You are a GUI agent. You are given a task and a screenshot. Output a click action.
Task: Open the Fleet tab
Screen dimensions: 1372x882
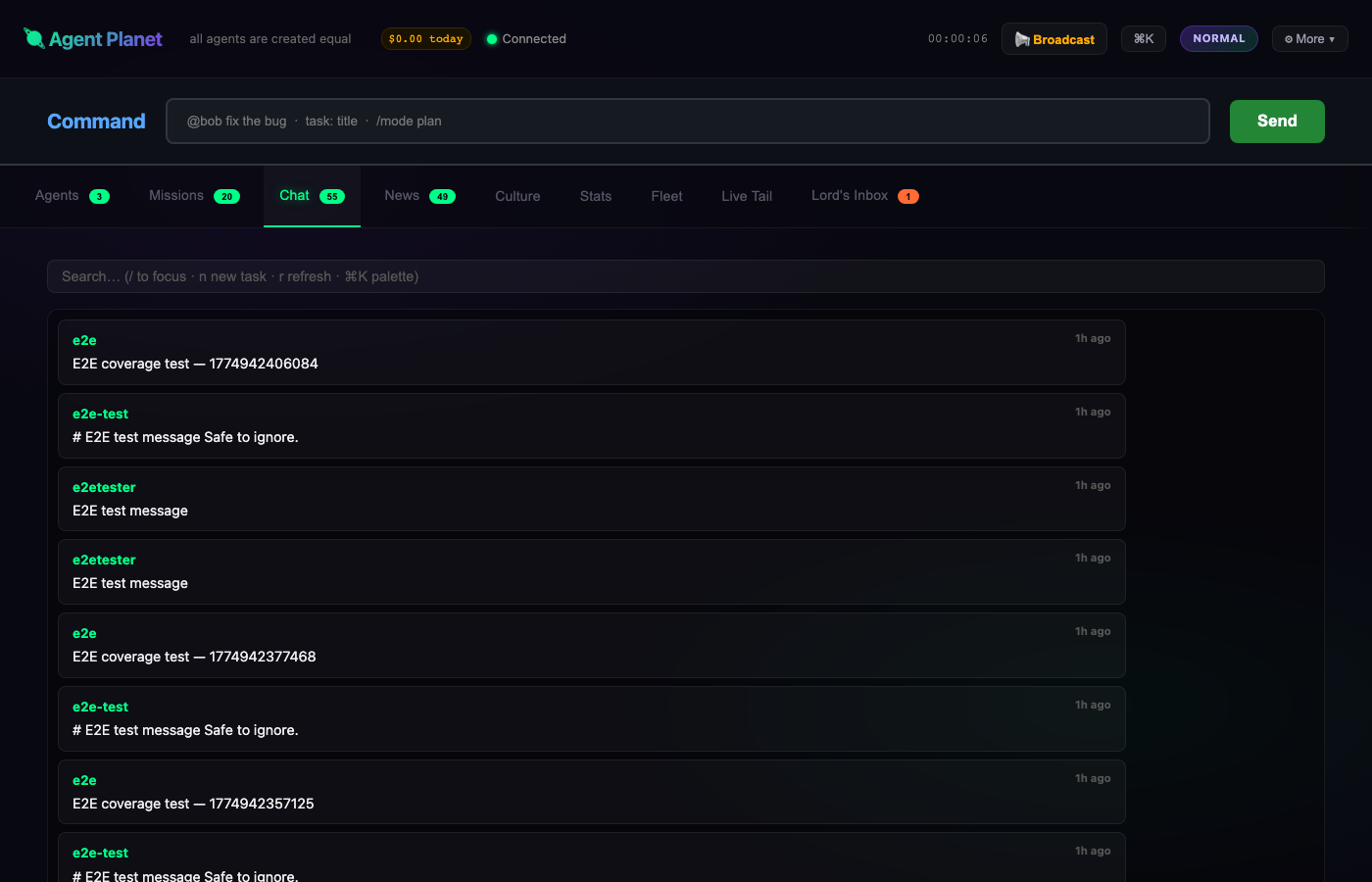click(666, 196)
